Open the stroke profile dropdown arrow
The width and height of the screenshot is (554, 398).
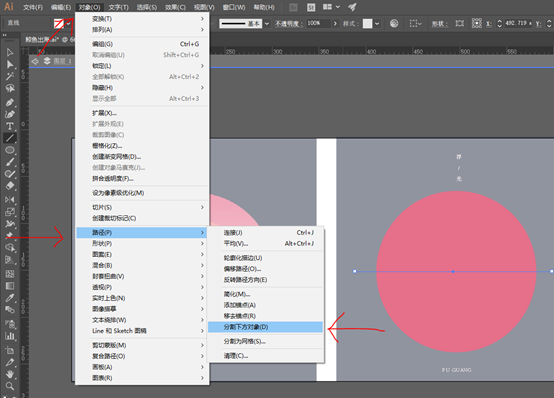pos(267,24)
